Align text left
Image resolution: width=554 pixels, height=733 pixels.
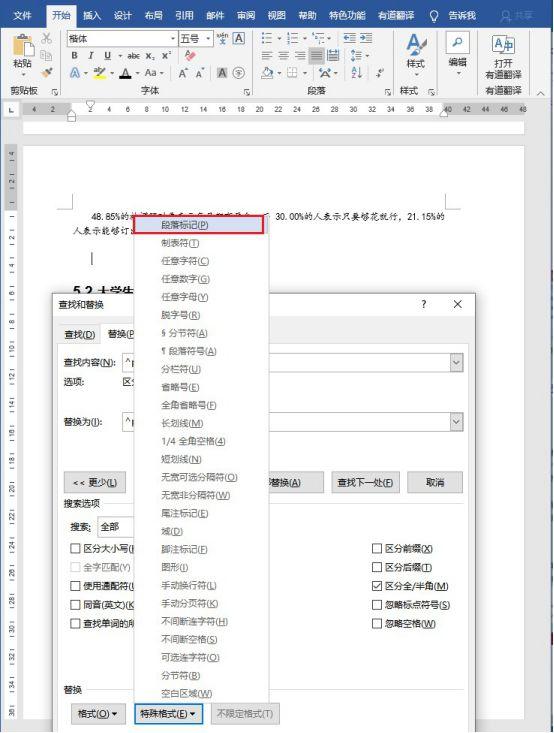pyautogui.click(x=267, y=56)
